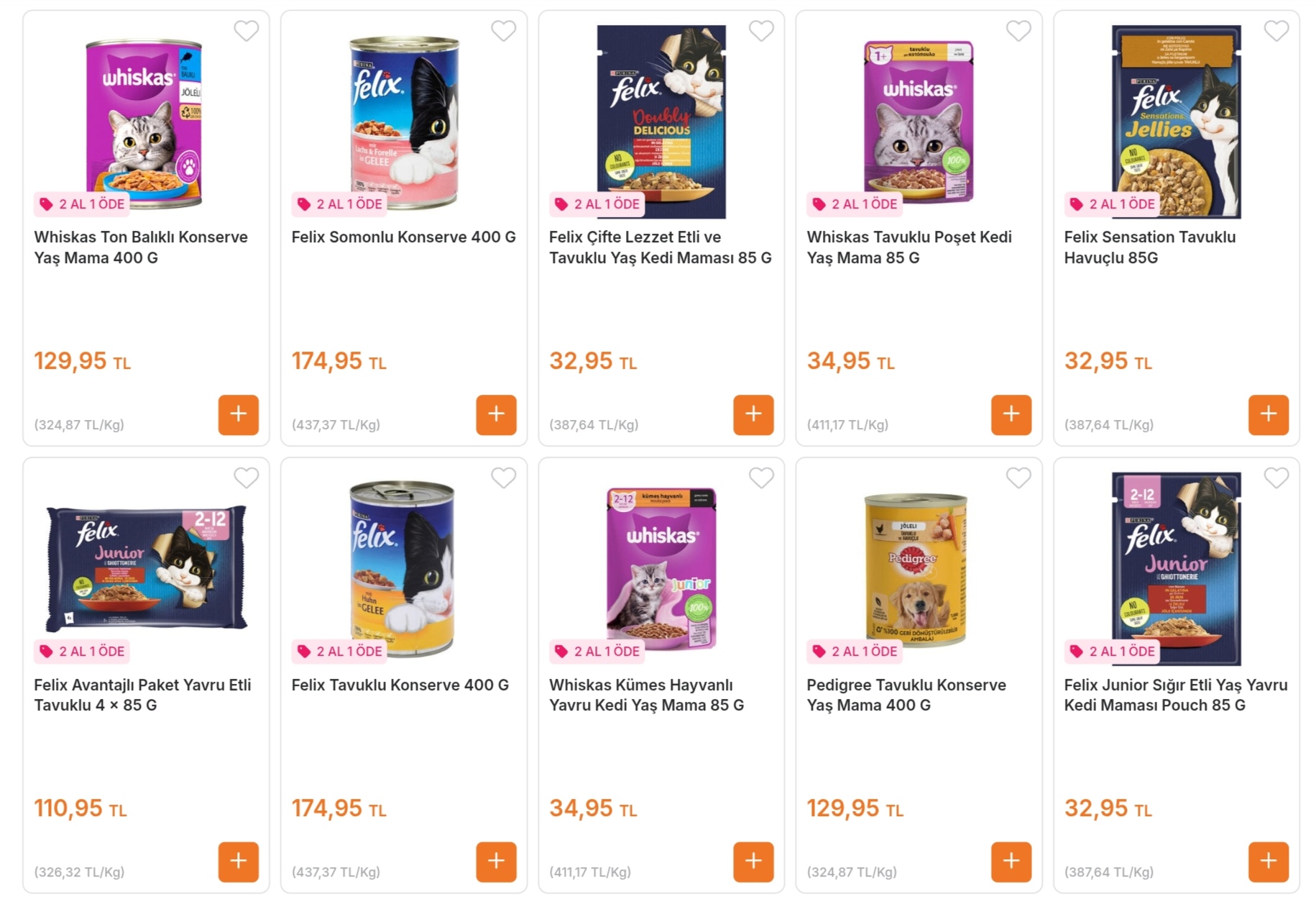This screenshot has height=914, width=1316.
Task: Open Felix Çifte Lezzet Etli ve Tavuklu title
Action: (660, 247)
